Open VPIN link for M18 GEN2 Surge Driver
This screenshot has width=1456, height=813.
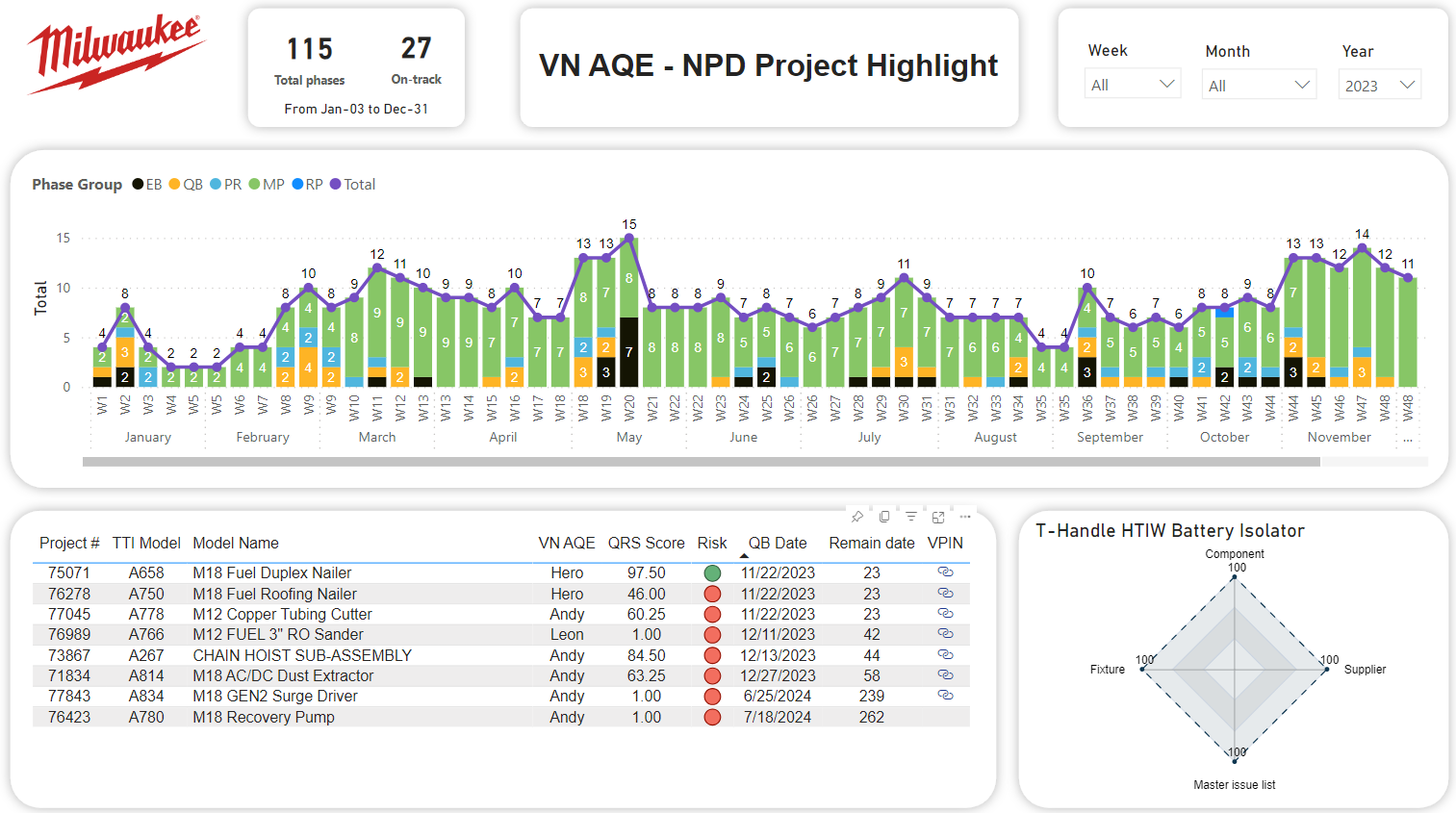(x=945, y=696)
